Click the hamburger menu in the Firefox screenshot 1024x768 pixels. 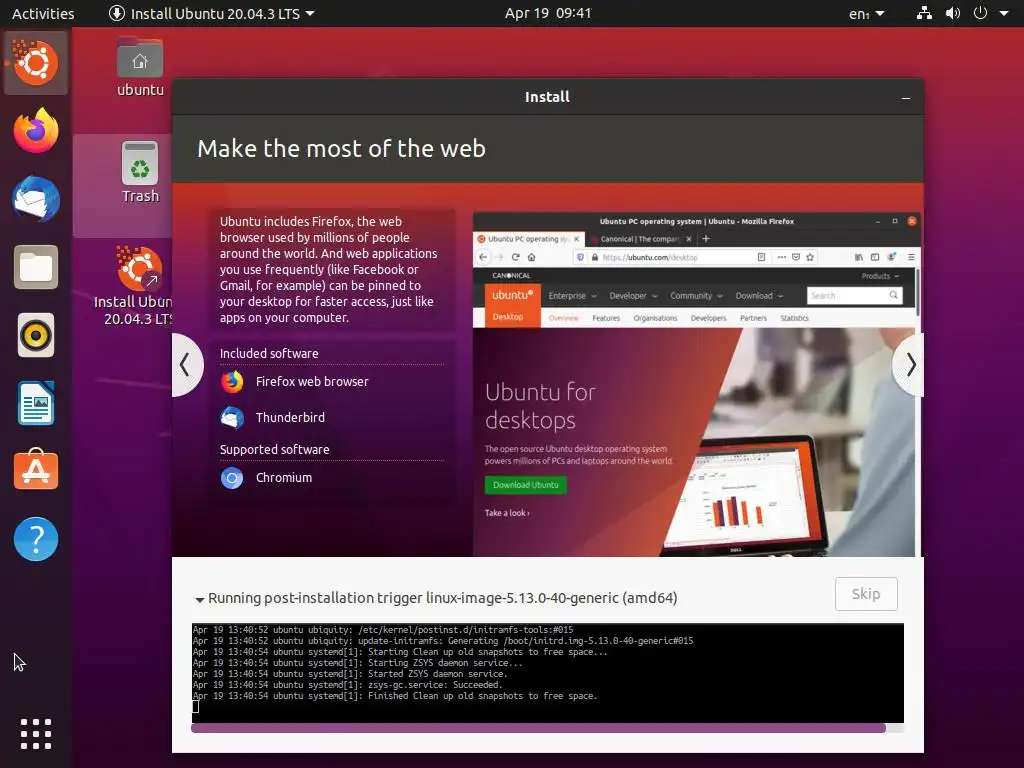pos(911,257)
